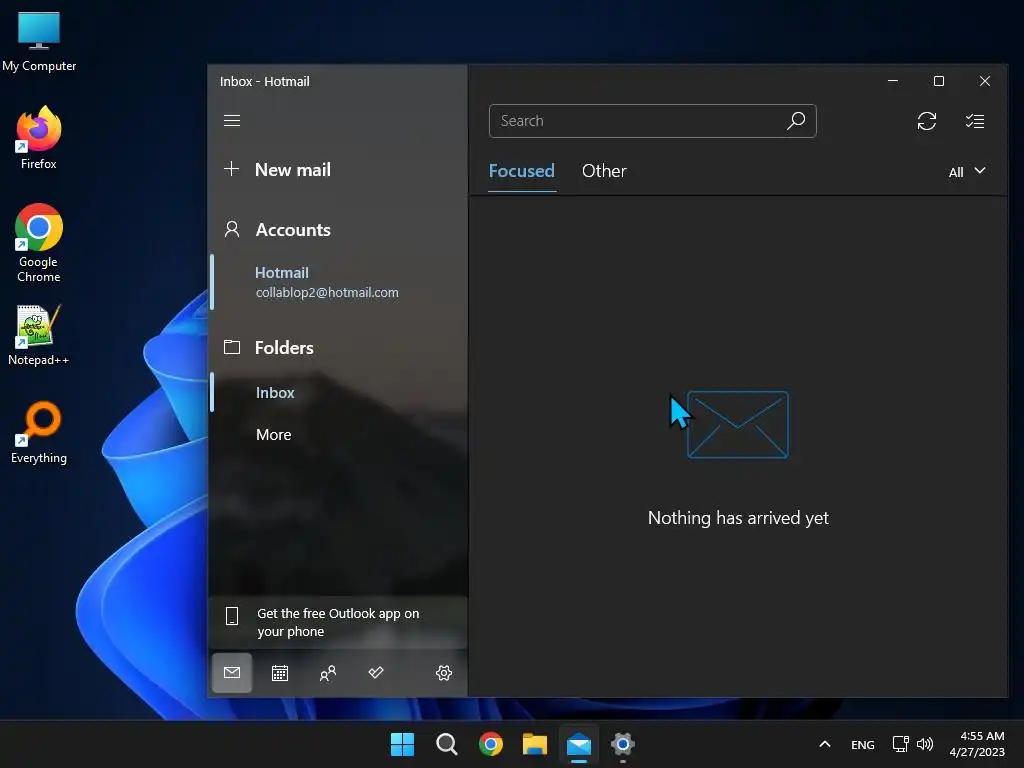The width and height of the screenshot is (1024, 768).
Task: Enter selection mode via checklist icon
Action: (975, 121)
